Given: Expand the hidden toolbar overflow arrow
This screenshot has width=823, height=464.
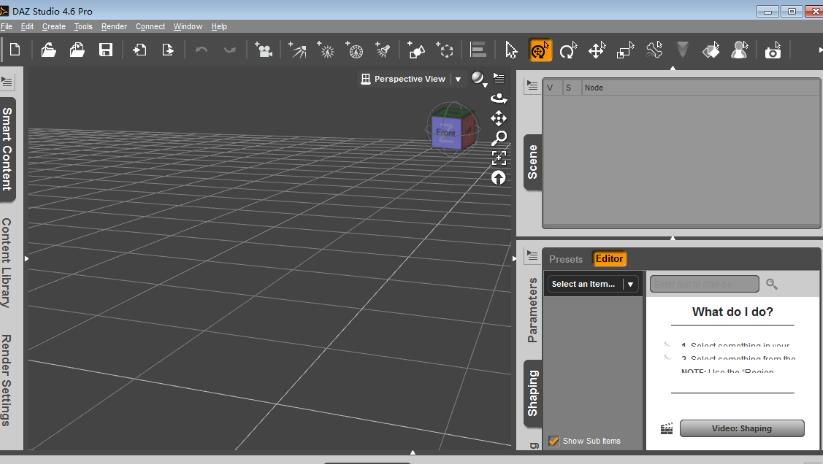Looking at the screenshot, I should pos(819,50).
